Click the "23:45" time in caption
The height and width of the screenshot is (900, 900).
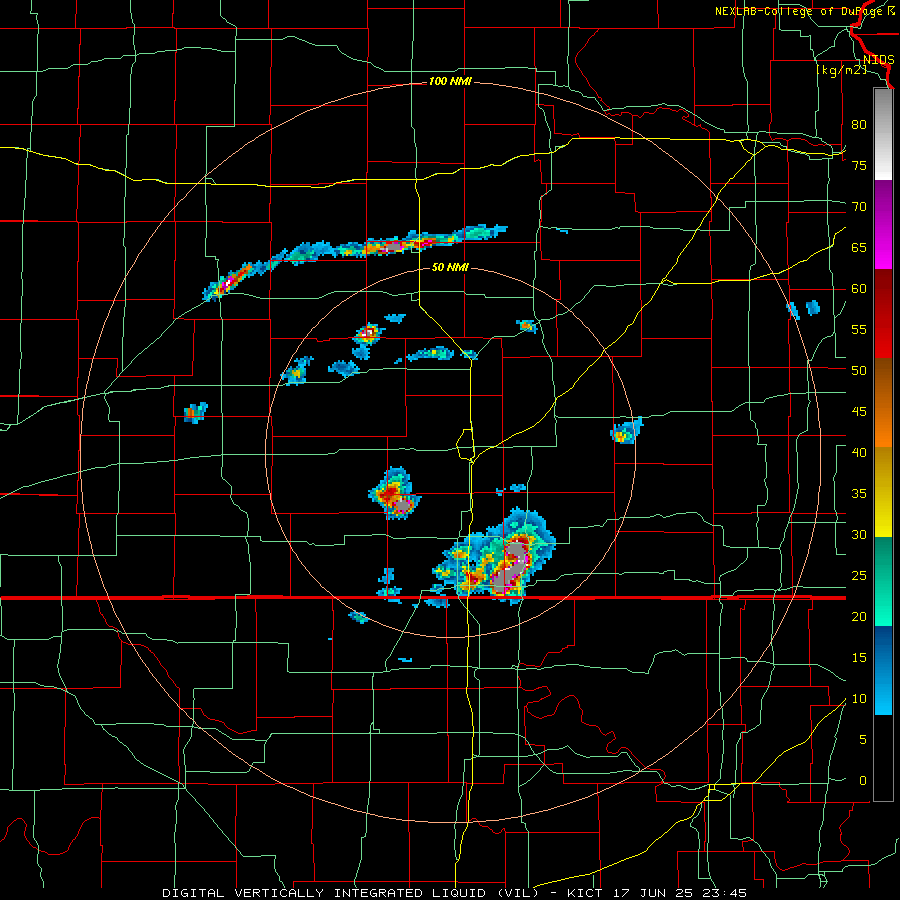coord(725,893)
